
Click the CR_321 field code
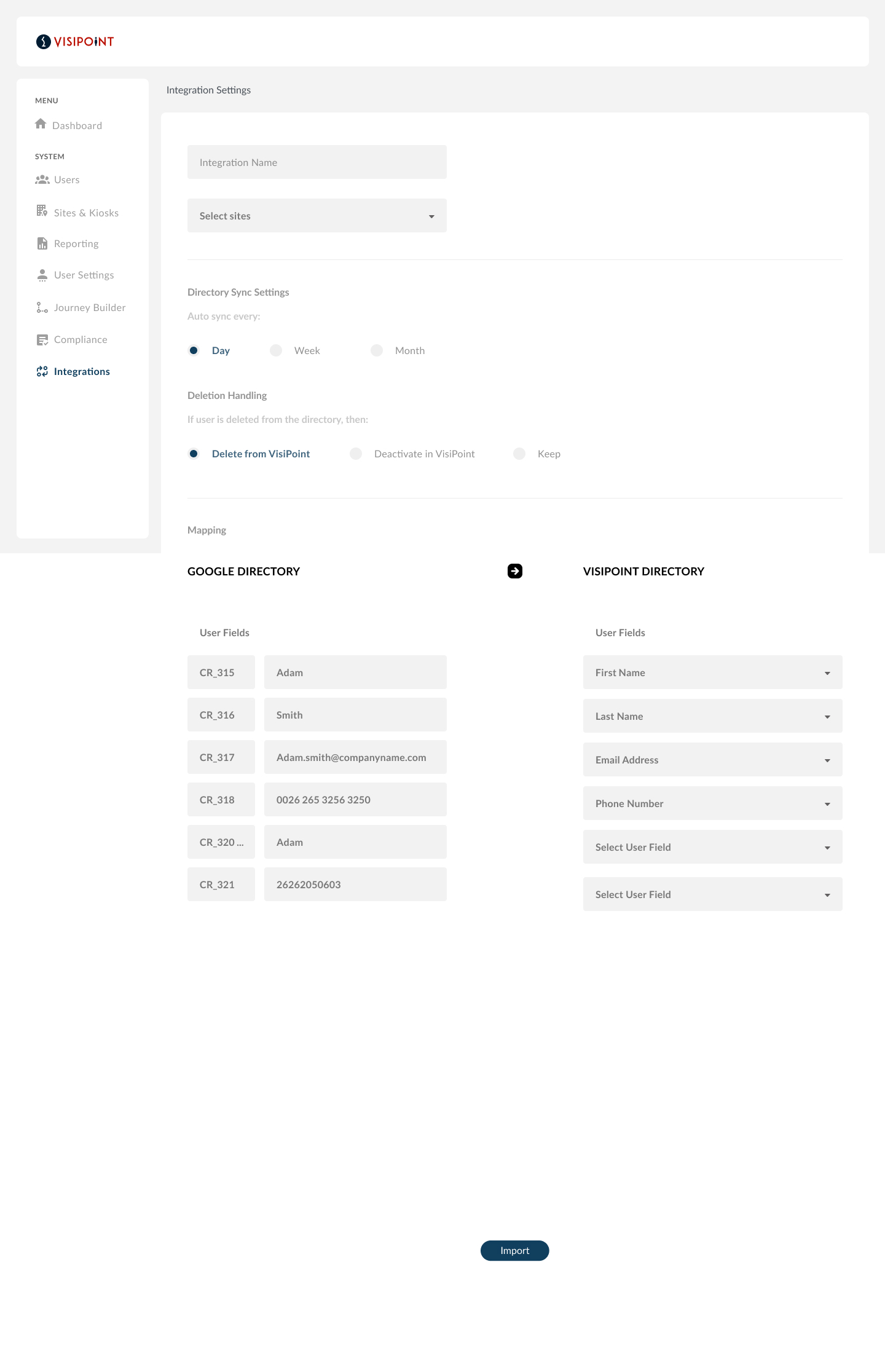[221, 885]
